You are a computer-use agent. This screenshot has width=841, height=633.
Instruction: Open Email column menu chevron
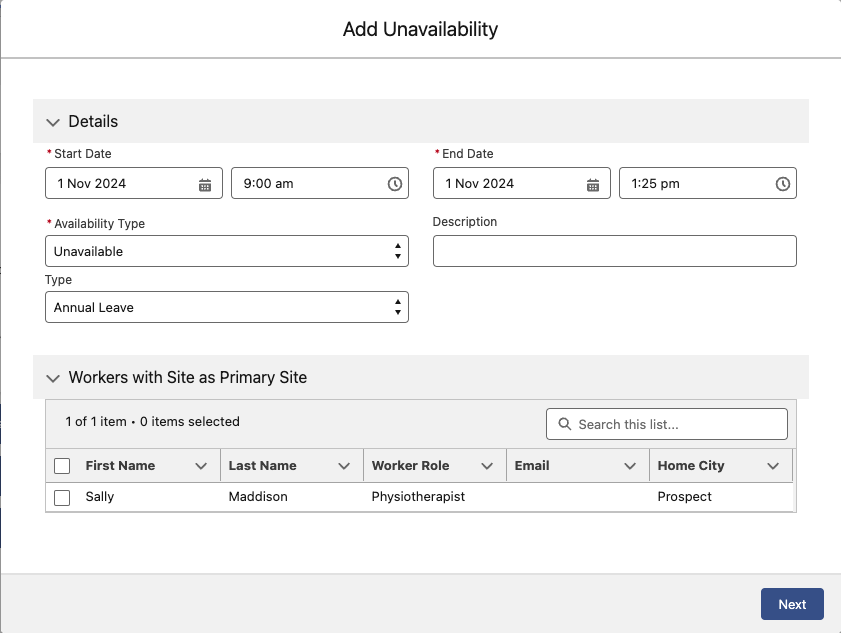pos(630,466)
